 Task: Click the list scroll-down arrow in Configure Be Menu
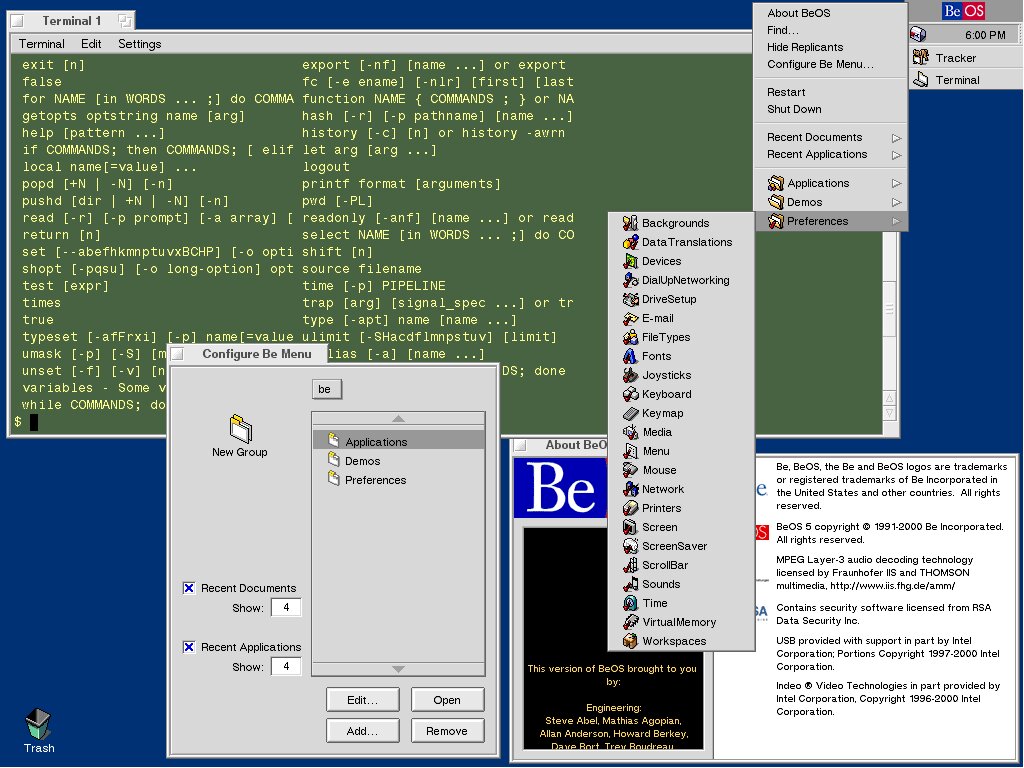[398, 669]
